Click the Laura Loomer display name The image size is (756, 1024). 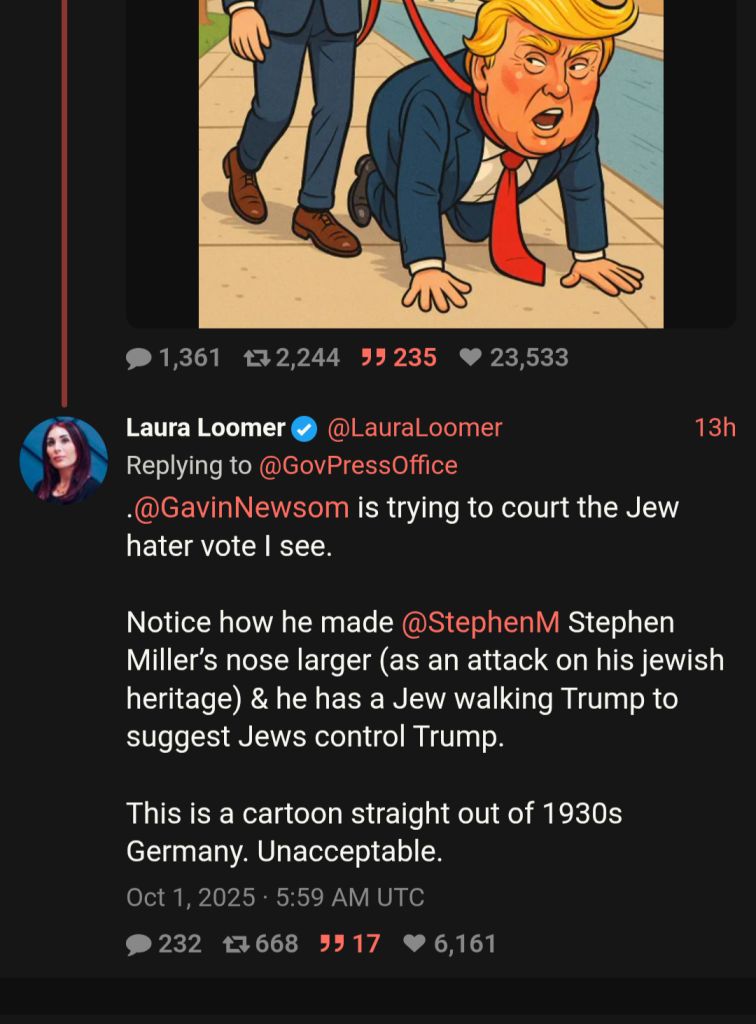point(205,428)
